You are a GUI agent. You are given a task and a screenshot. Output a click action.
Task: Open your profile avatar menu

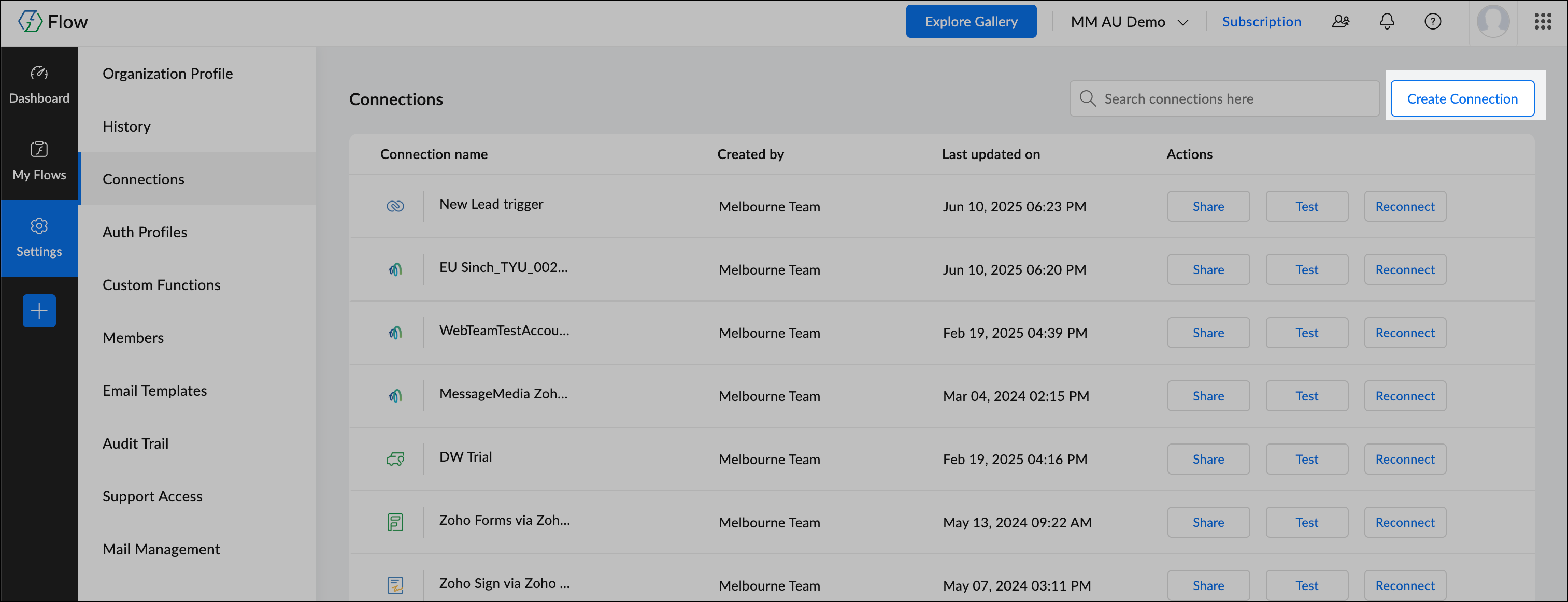click(x=1493, y=21)
